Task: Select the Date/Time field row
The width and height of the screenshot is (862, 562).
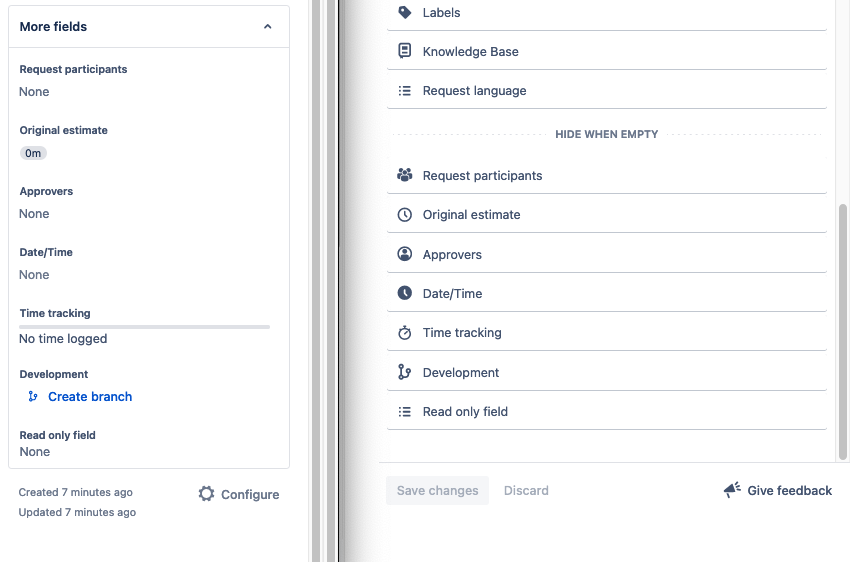Action: (x=607, y=293)
